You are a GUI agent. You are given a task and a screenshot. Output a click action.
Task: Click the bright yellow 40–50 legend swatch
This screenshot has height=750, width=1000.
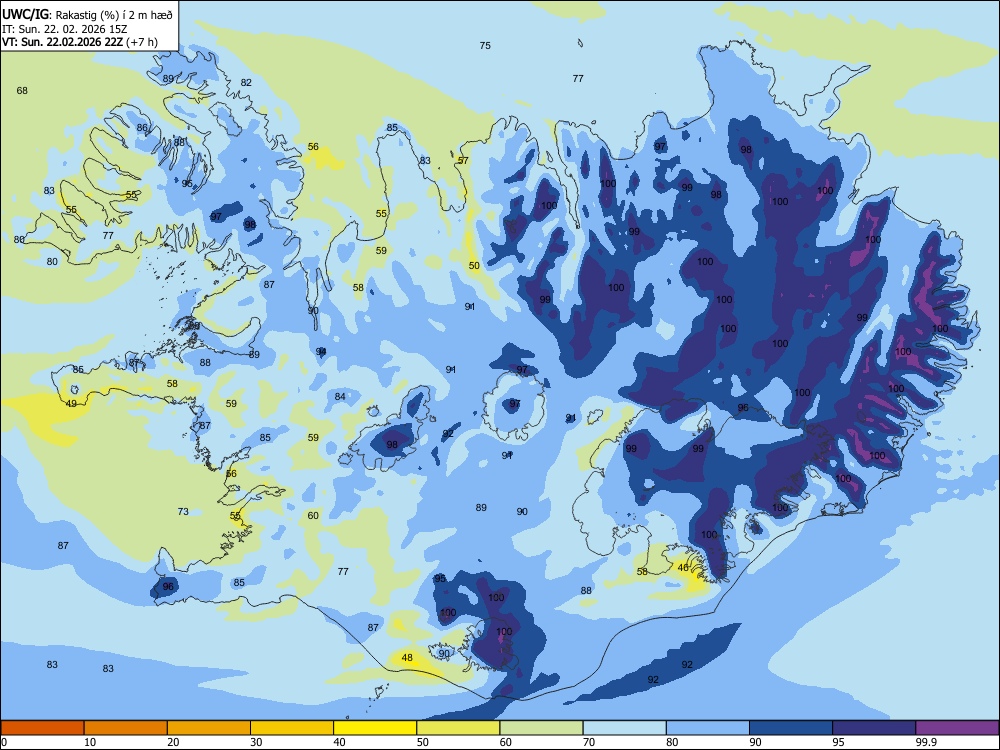click(x=375, y=728)
